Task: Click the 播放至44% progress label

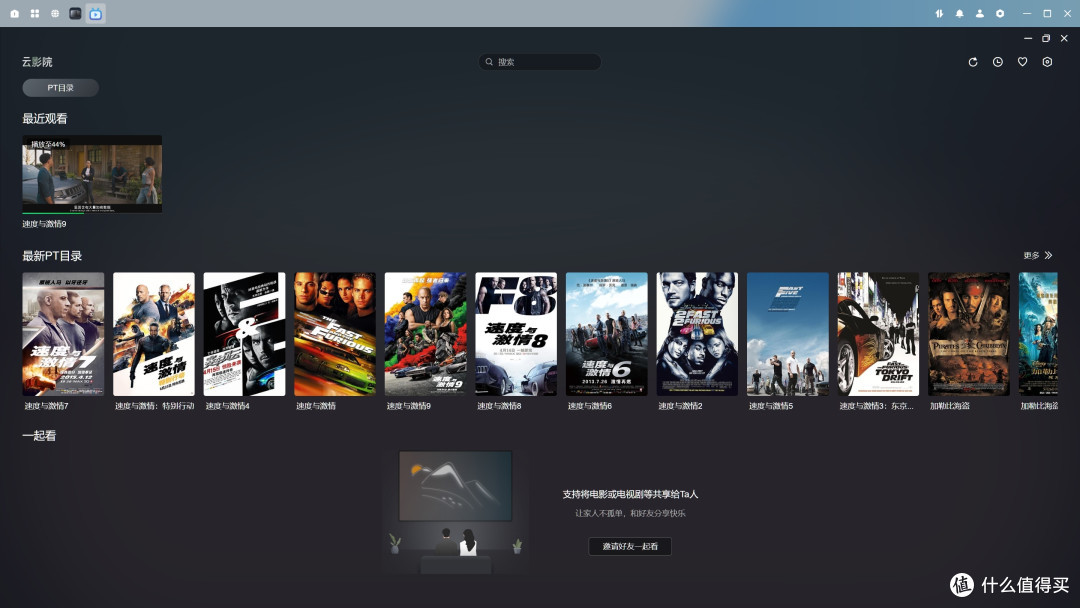Action: [48, 145]
